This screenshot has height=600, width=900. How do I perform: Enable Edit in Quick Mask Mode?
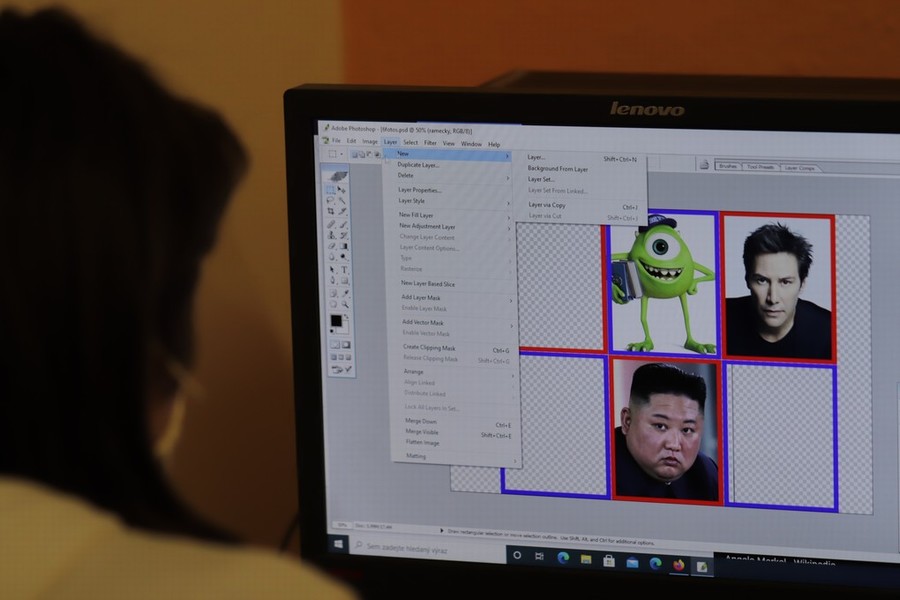coord(346,344)
